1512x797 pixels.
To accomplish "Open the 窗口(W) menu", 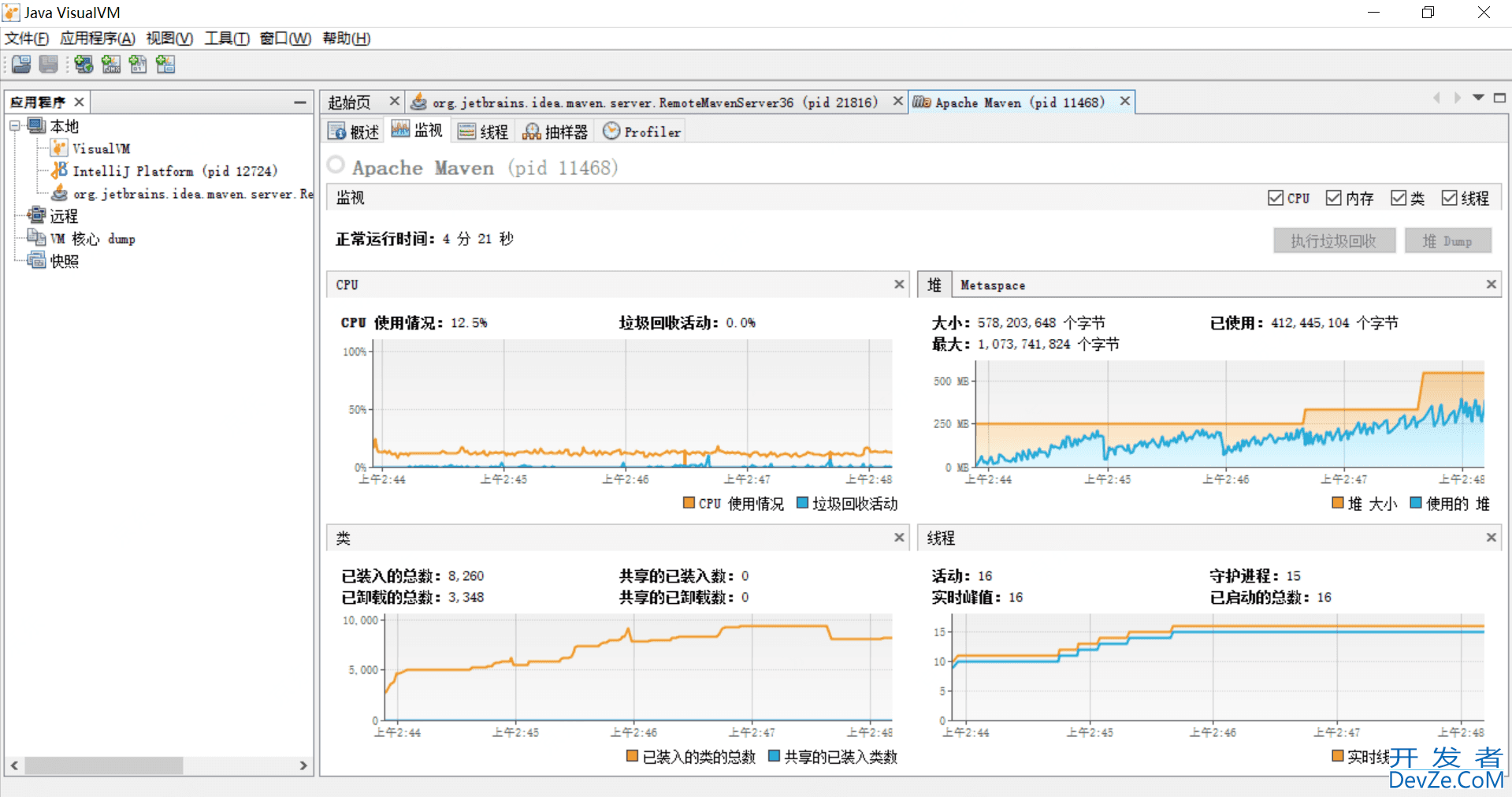I will 285,39.
